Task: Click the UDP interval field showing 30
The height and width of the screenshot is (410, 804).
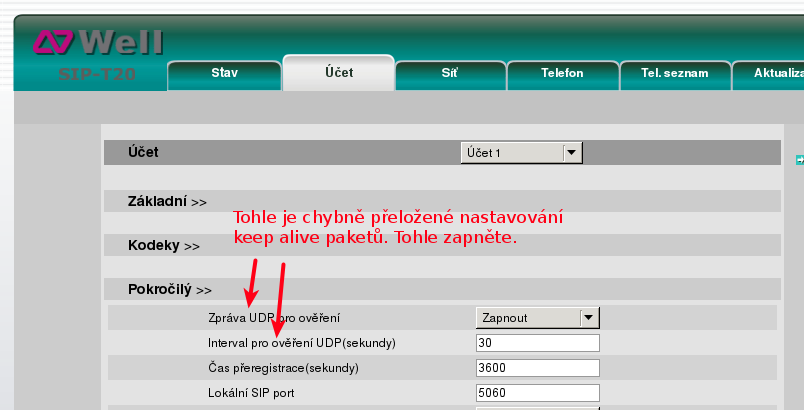Action: (537, 343)
